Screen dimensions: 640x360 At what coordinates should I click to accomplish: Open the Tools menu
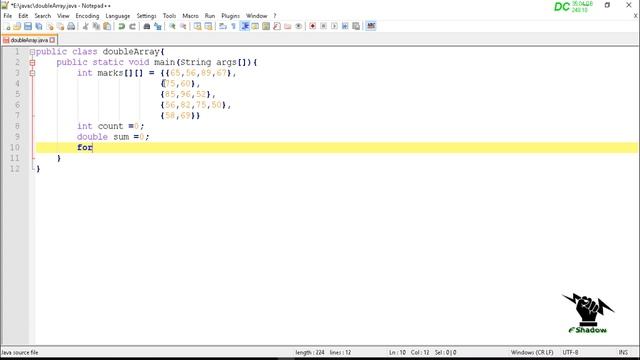click(x=169, y=16)
